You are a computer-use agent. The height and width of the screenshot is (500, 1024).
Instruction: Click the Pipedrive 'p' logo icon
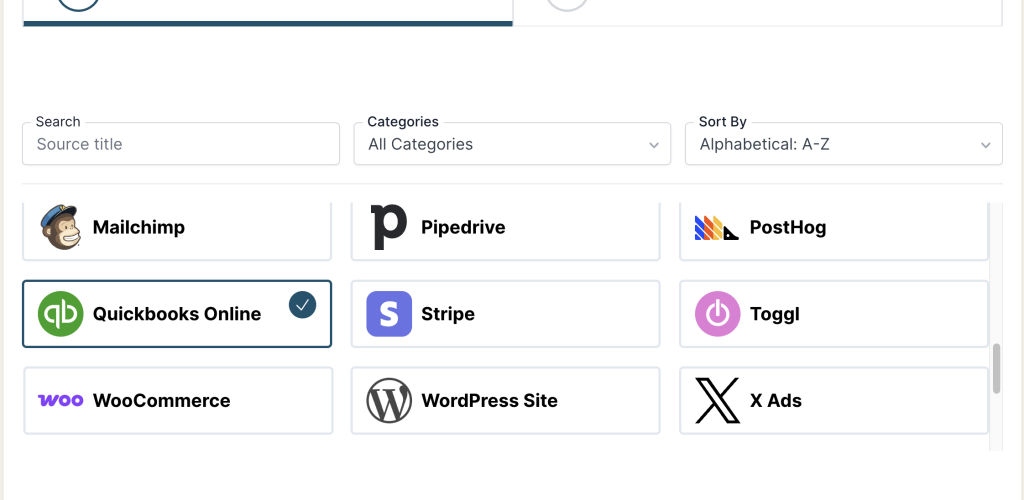[388, 227]
